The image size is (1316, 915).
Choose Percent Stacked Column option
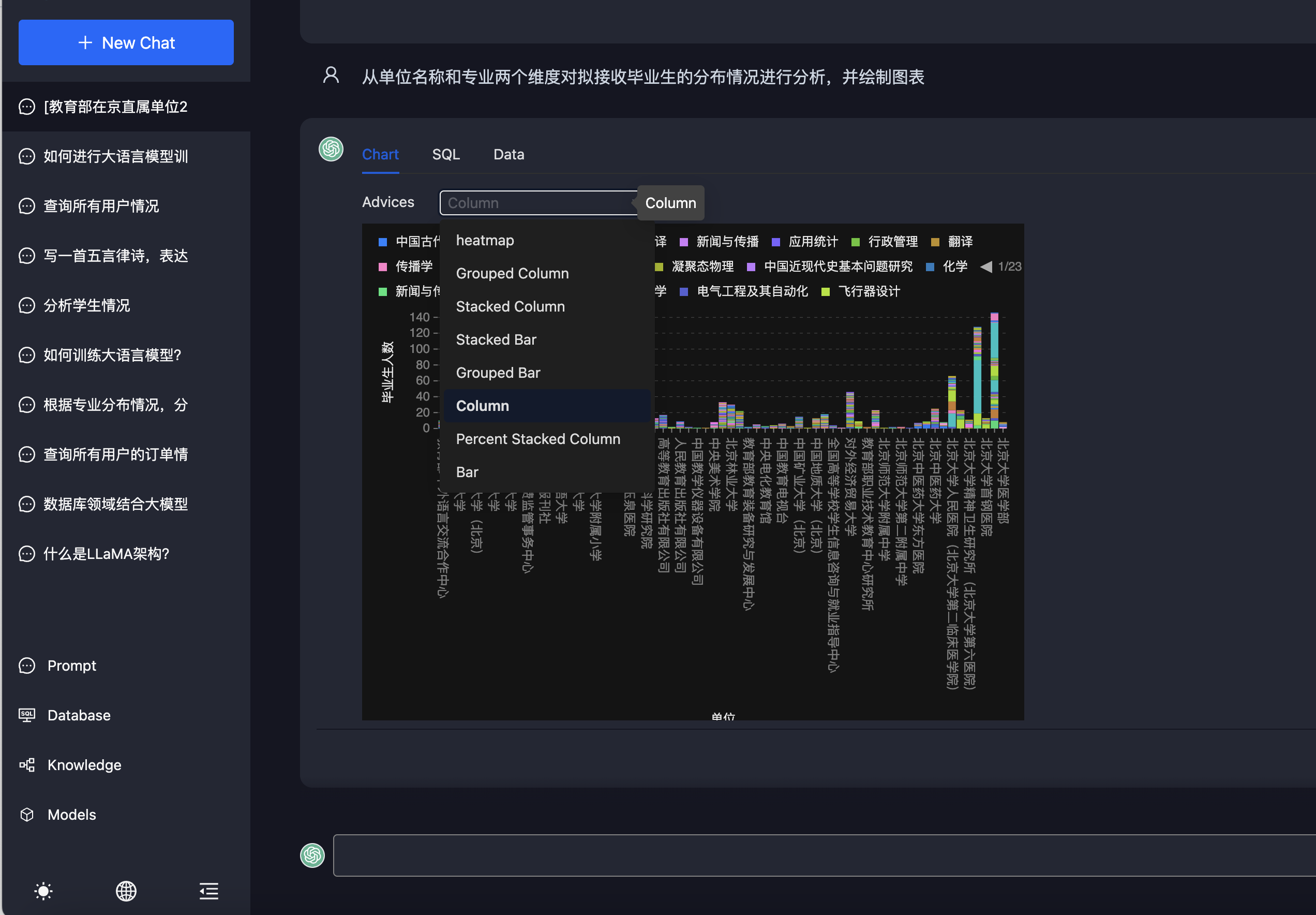[547, 439]
